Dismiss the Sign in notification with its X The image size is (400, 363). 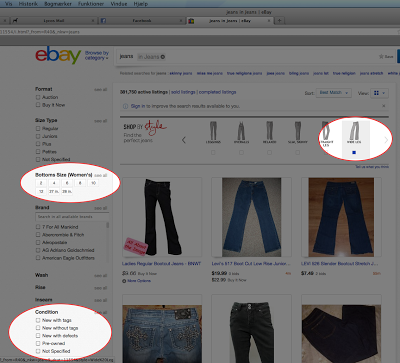point(384,106)
